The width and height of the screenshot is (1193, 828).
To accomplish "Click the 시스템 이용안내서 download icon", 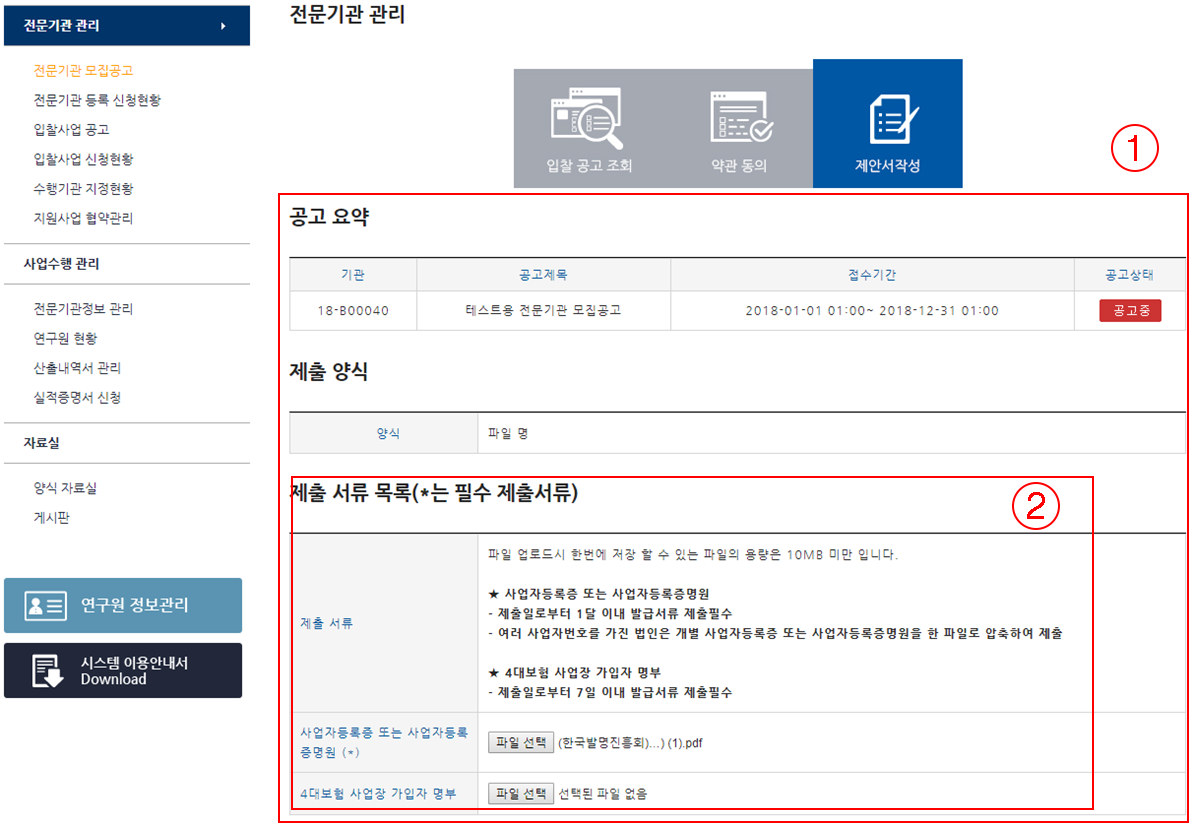I will (x=48, y=671).
